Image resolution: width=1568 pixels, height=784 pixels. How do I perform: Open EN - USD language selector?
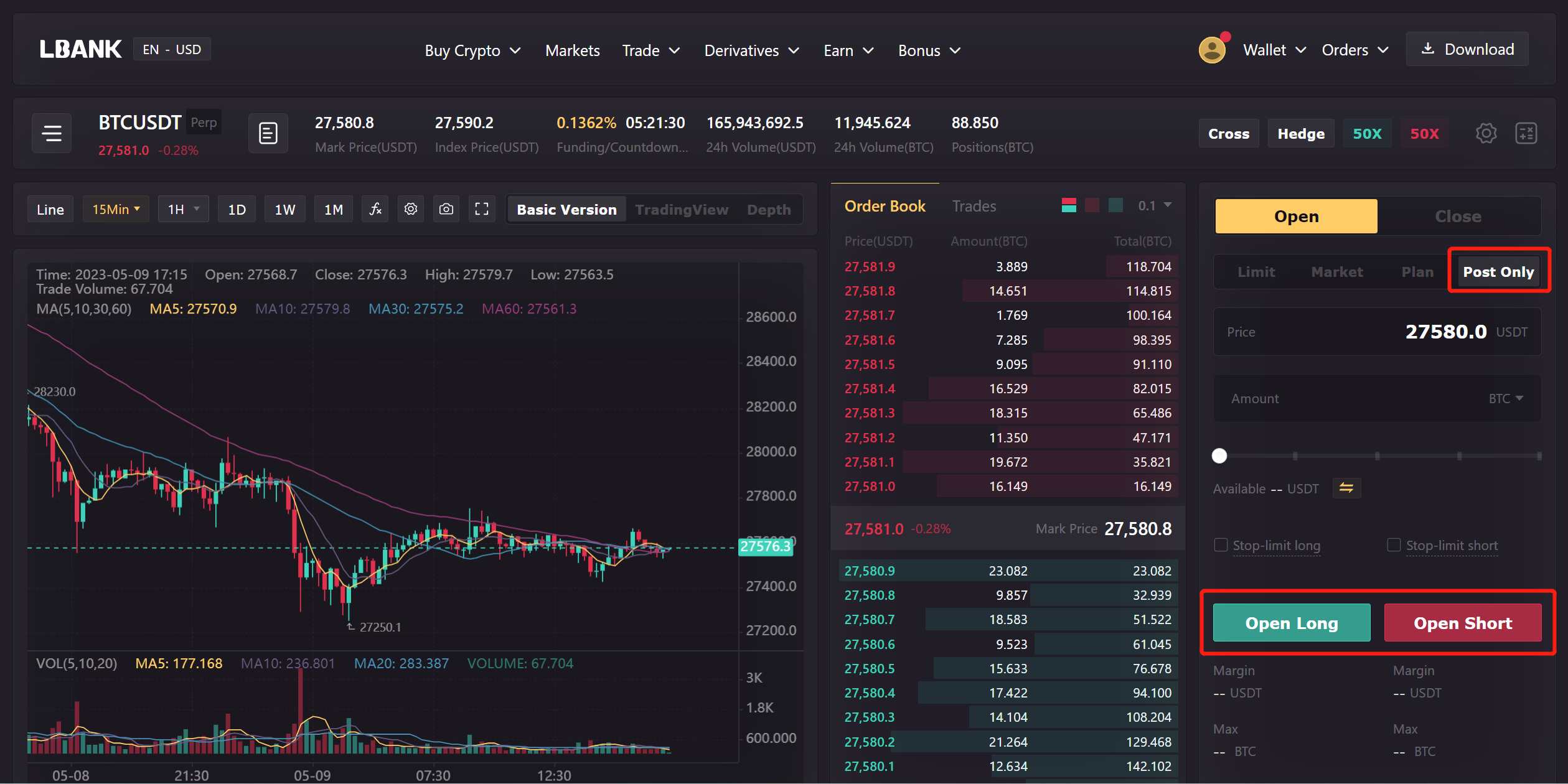pyautogui.click(x=172, y=49)
